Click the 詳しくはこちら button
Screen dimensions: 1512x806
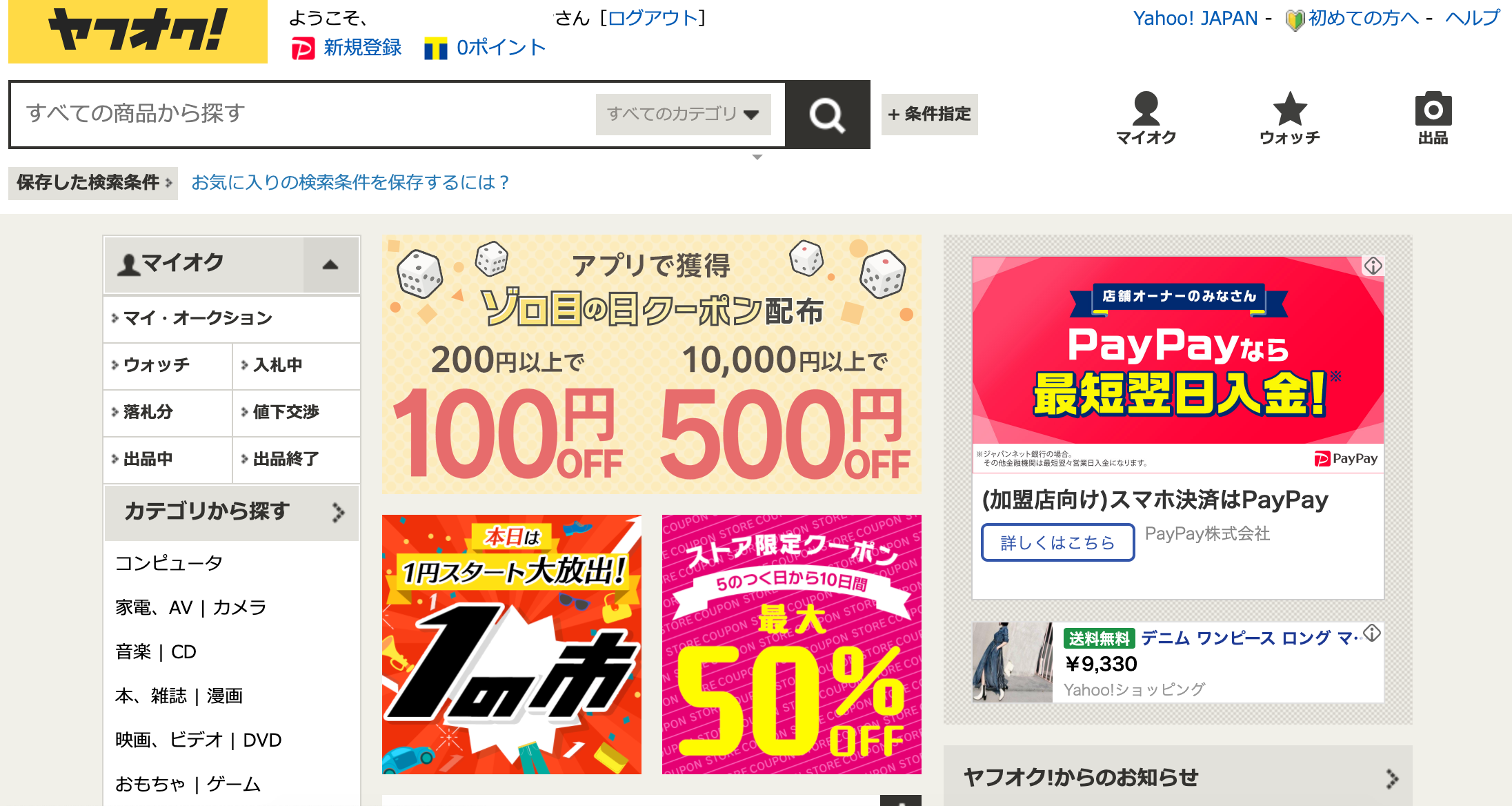1057,542
